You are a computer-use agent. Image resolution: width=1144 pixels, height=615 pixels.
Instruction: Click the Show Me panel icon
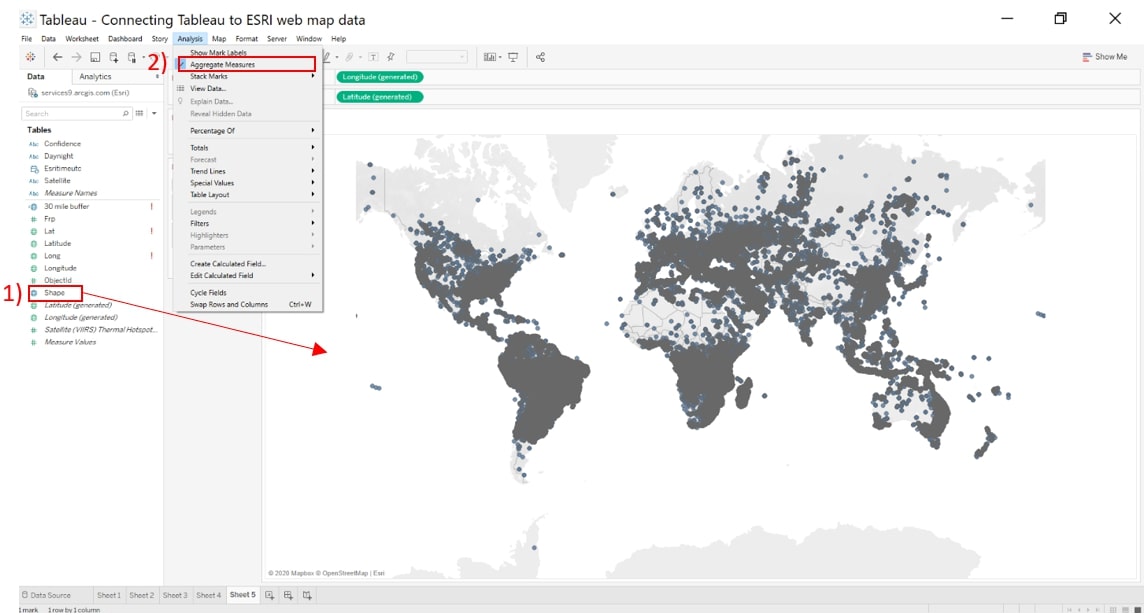pos(1087,57)
